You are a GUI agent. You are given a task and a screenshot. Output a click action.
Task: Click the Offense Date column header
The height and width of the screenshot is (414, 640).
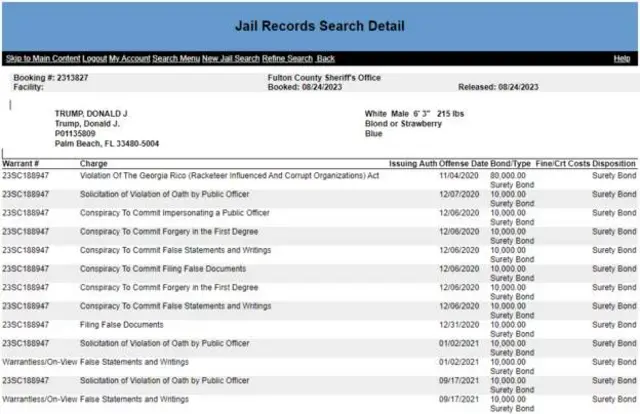(x=464, y=163)
